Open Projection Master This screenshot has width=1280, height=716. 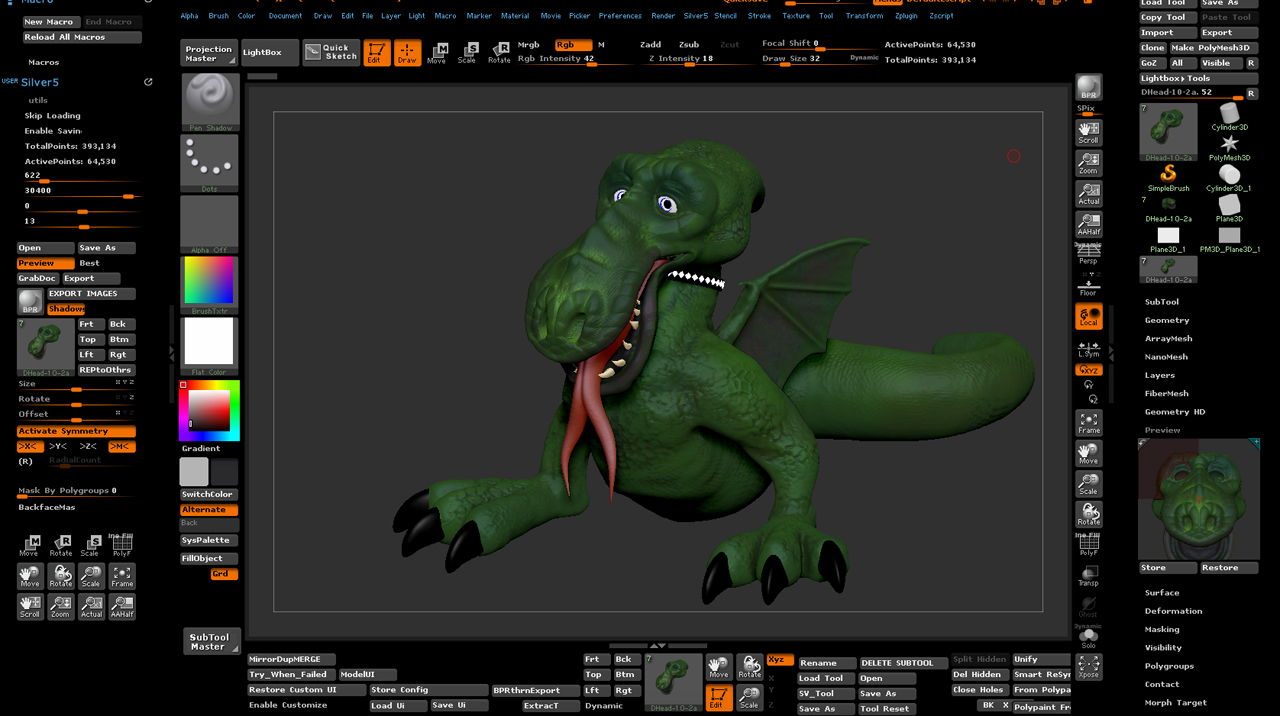pyautogui.click(x=209, y=53)
